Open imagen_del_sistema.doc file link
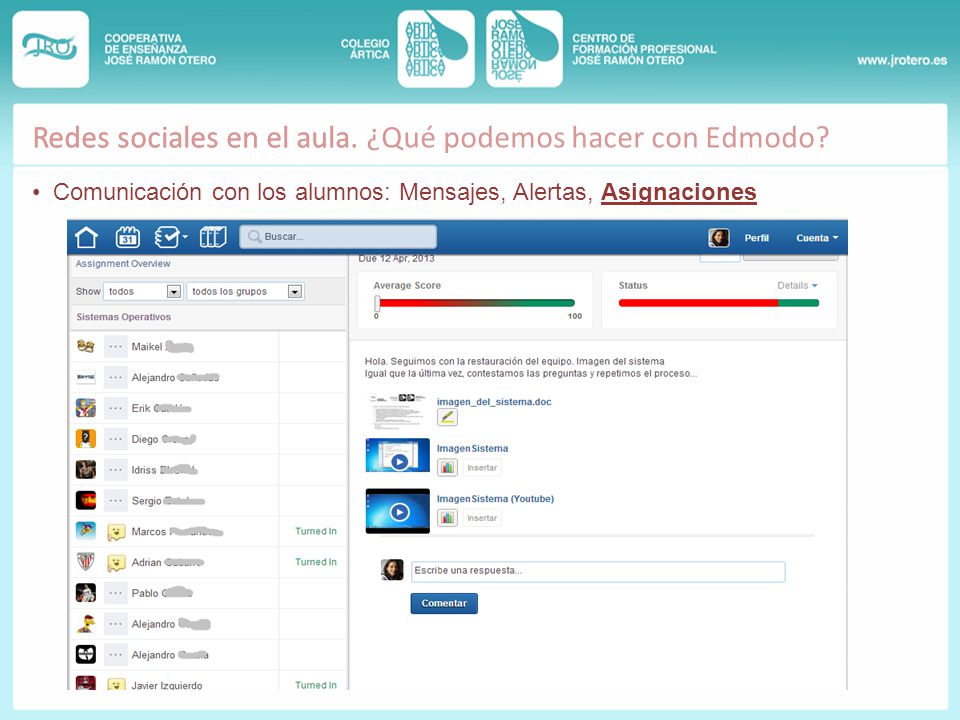Screen dimensions: 960x720 pyautogui.click(x=493, y=402)
